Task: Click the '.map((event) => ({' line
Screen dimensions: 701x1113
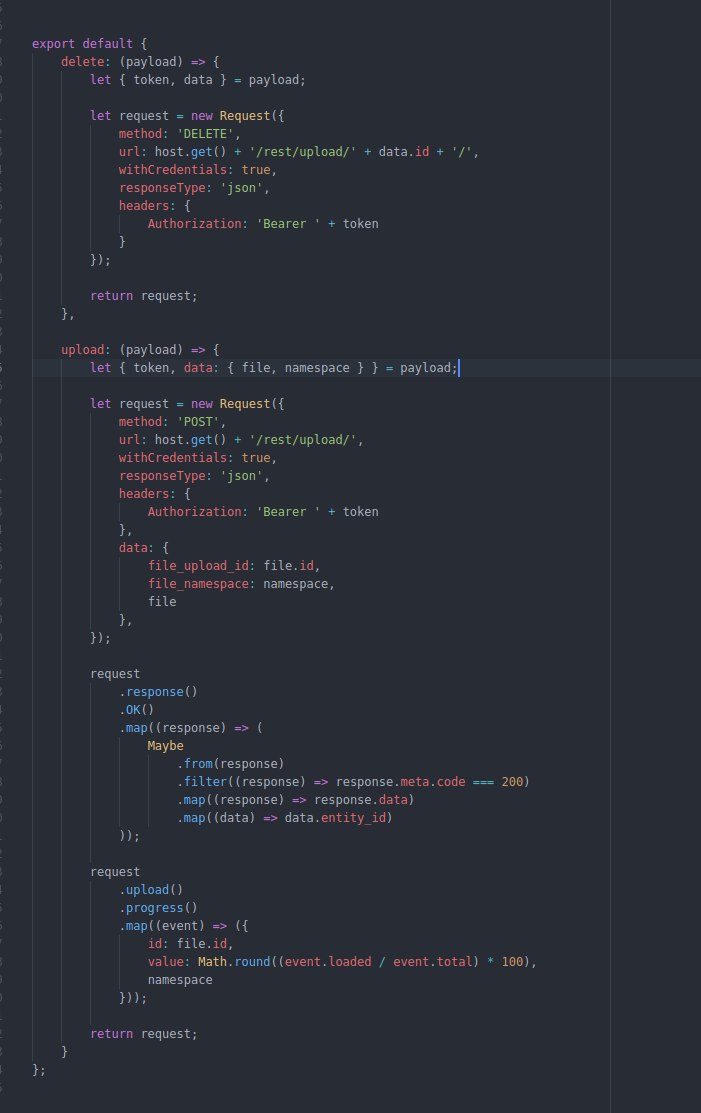Action: coord(184,926)
